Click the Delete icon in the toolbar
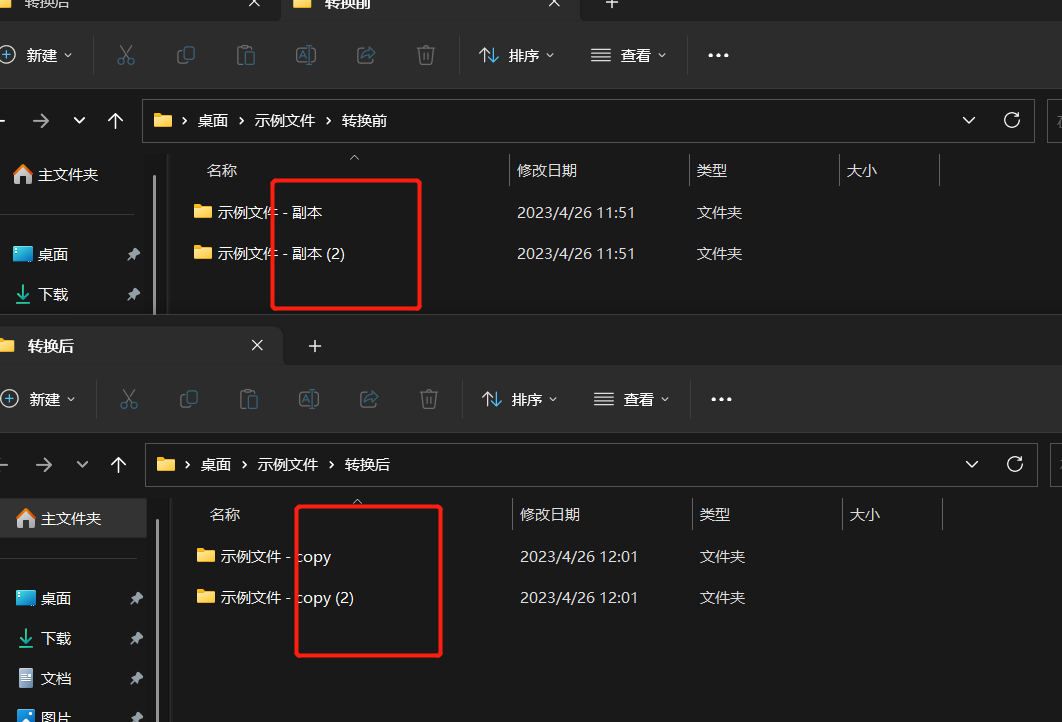Screen dimensions: 1062x722 point(425,55)
